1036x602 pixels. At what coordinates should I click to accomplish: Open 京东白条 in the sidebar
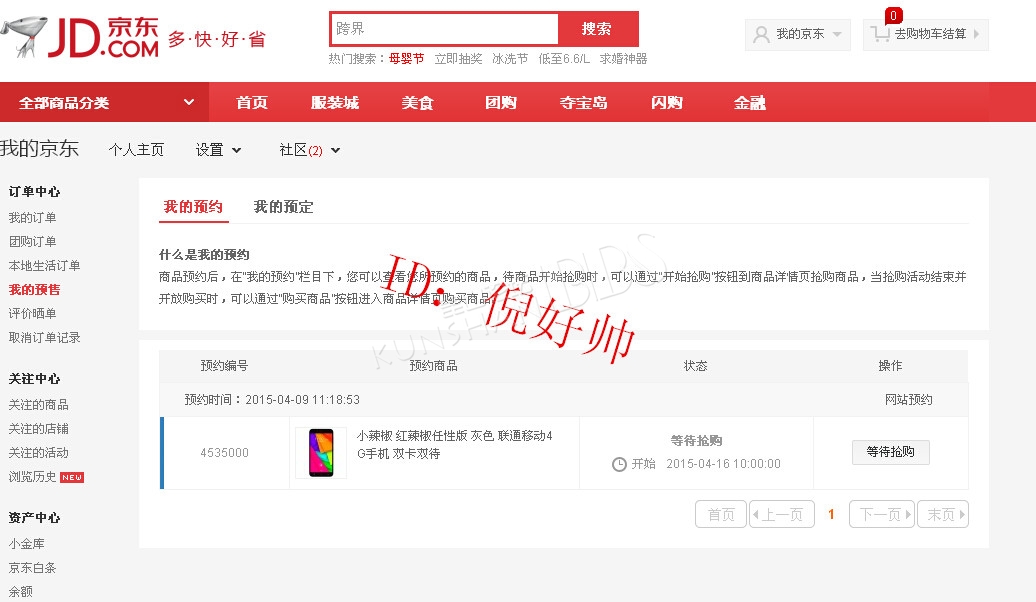click(x=32, y=568)
